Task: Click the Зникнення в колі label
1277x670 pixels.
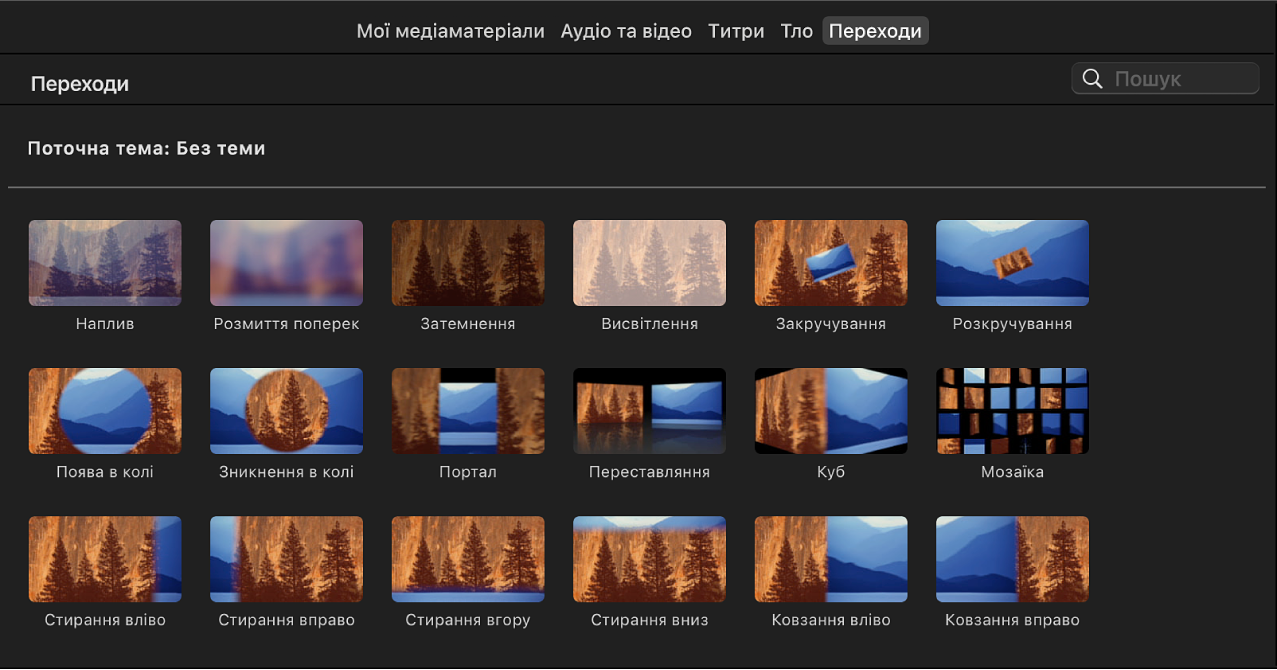Action: tap(286, 472)
